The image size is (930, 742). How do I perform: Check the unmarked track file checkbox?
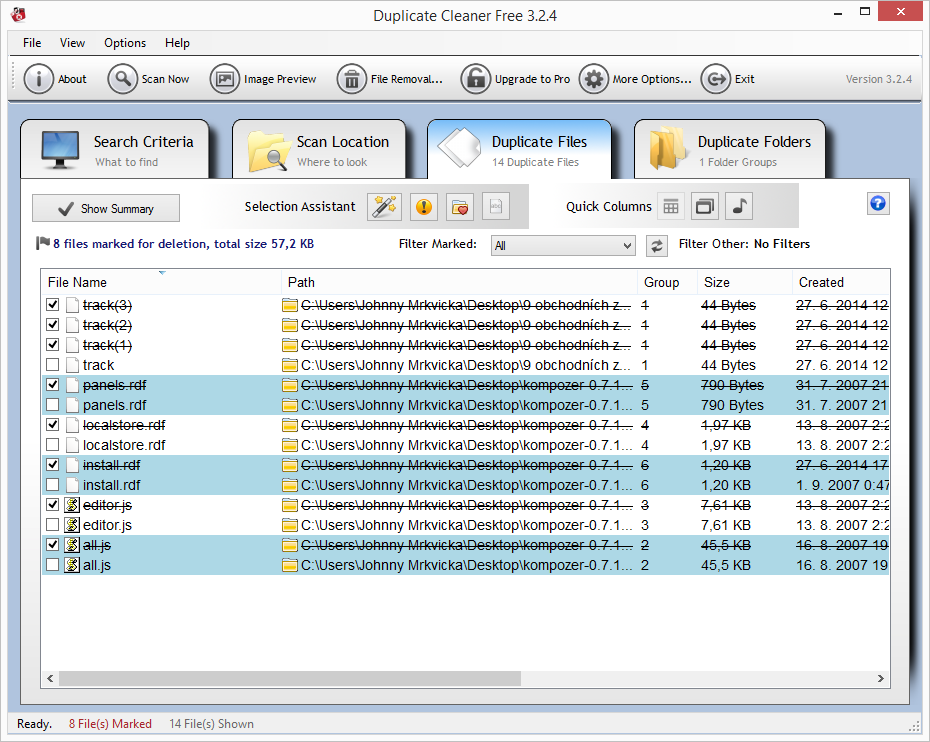coord(52,365)
